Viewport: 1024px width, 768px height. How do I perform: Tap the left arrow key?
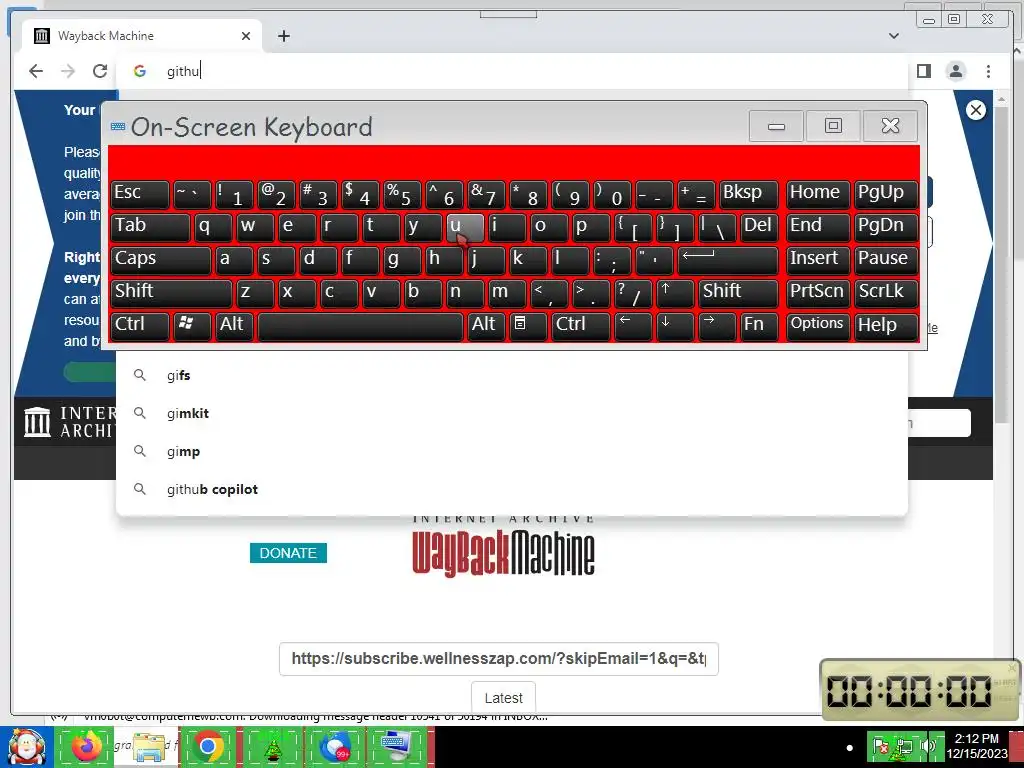(633, 325)
